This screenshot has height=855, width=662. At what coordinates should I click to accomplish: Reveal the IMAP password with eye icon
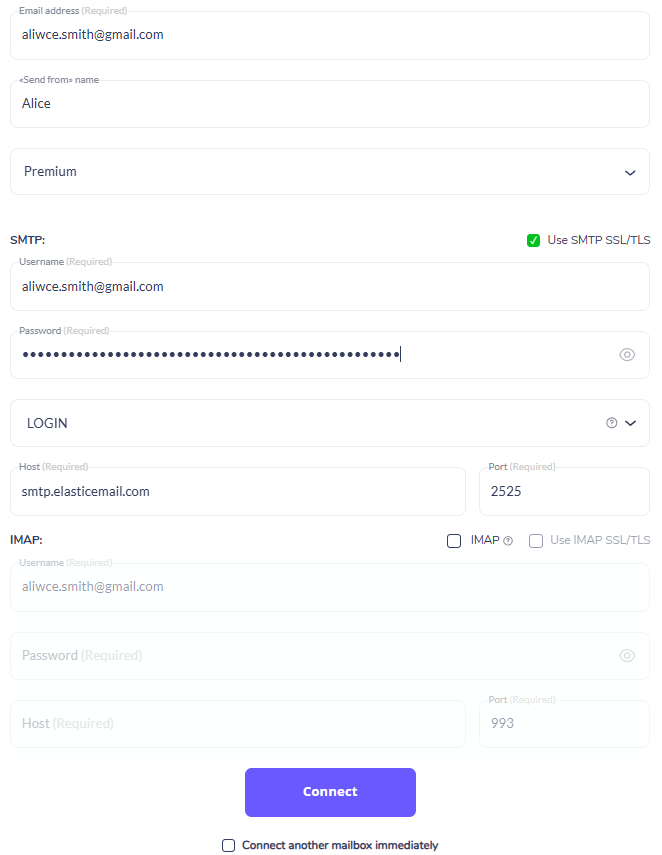coord(627,656)
